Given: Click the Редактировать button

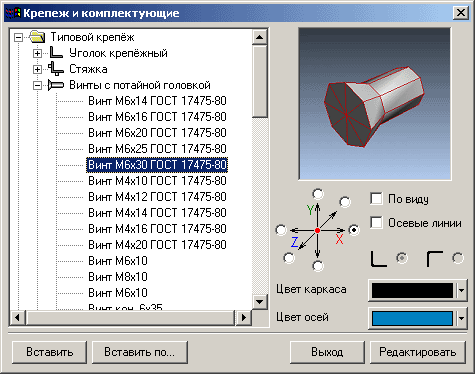Looking at the screenshot, I should click(x=418, y=352).
